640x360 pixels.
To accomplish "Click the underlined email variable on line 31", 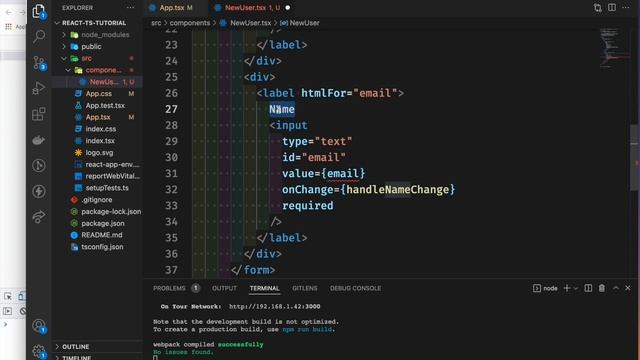I will (x=343, y=174).
